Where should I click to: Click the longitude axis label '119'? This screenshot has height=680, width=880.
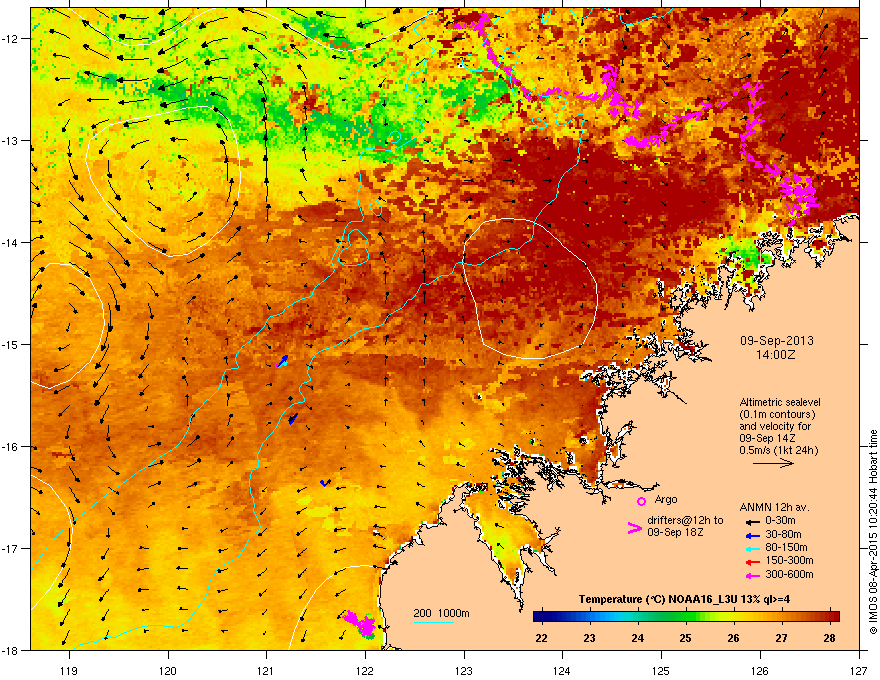click(x=69, y=670)
